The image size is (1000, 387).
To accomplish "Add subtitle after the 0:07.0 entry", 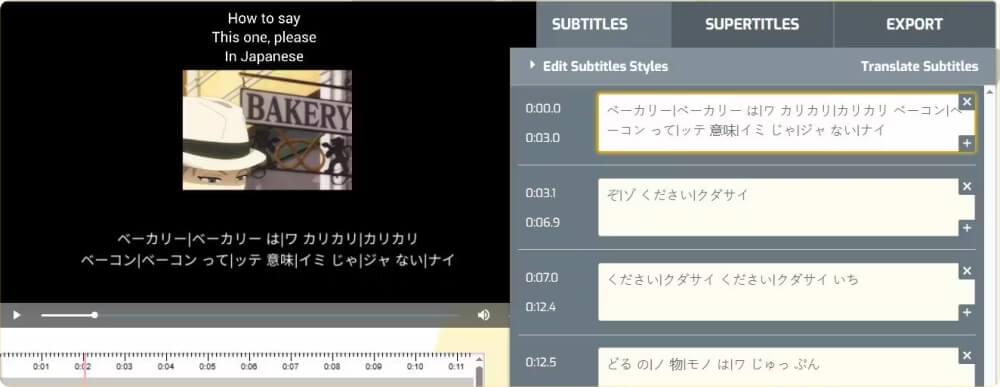I will pyautogui.click(x=967, y=313).
